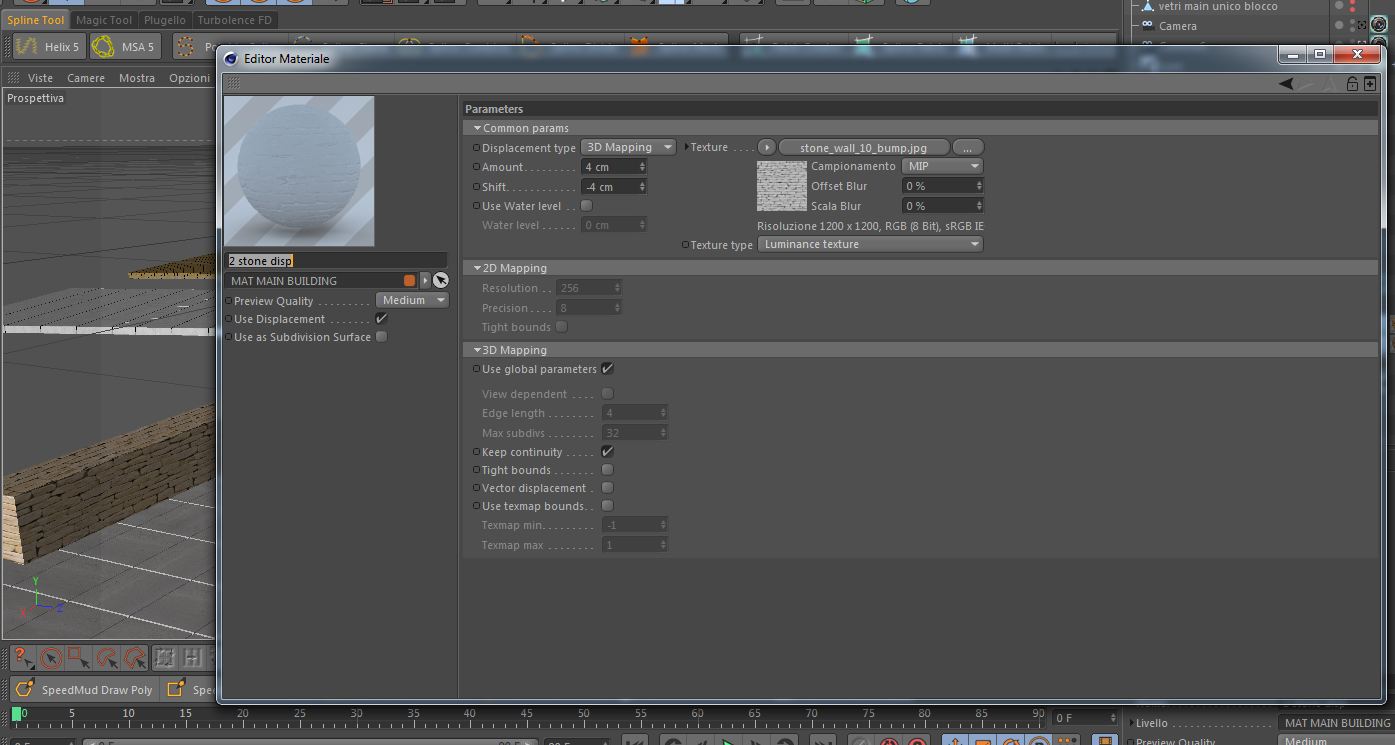1395x745 pixels.
Task: Switch to the Turbolence FD tab
Action: (x=234, y=20)
